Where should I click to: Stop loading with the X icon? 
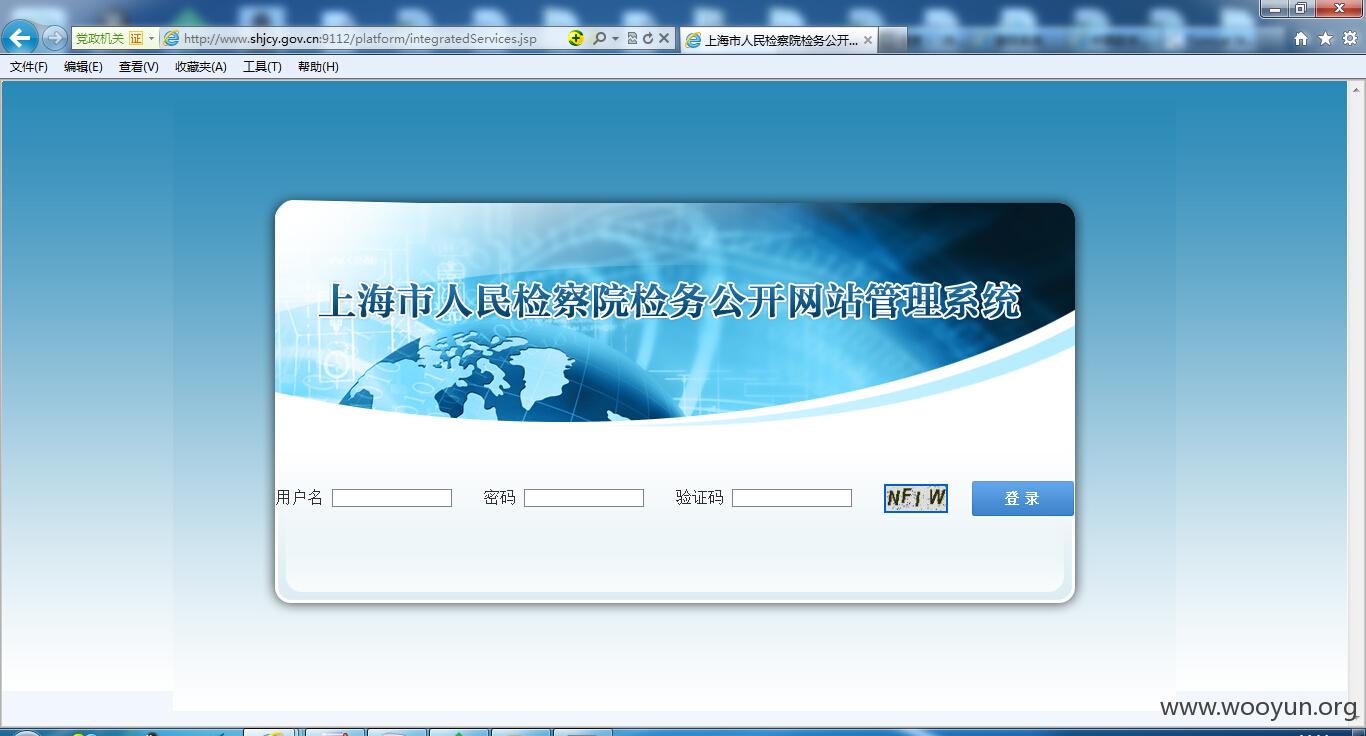[664, 38]
